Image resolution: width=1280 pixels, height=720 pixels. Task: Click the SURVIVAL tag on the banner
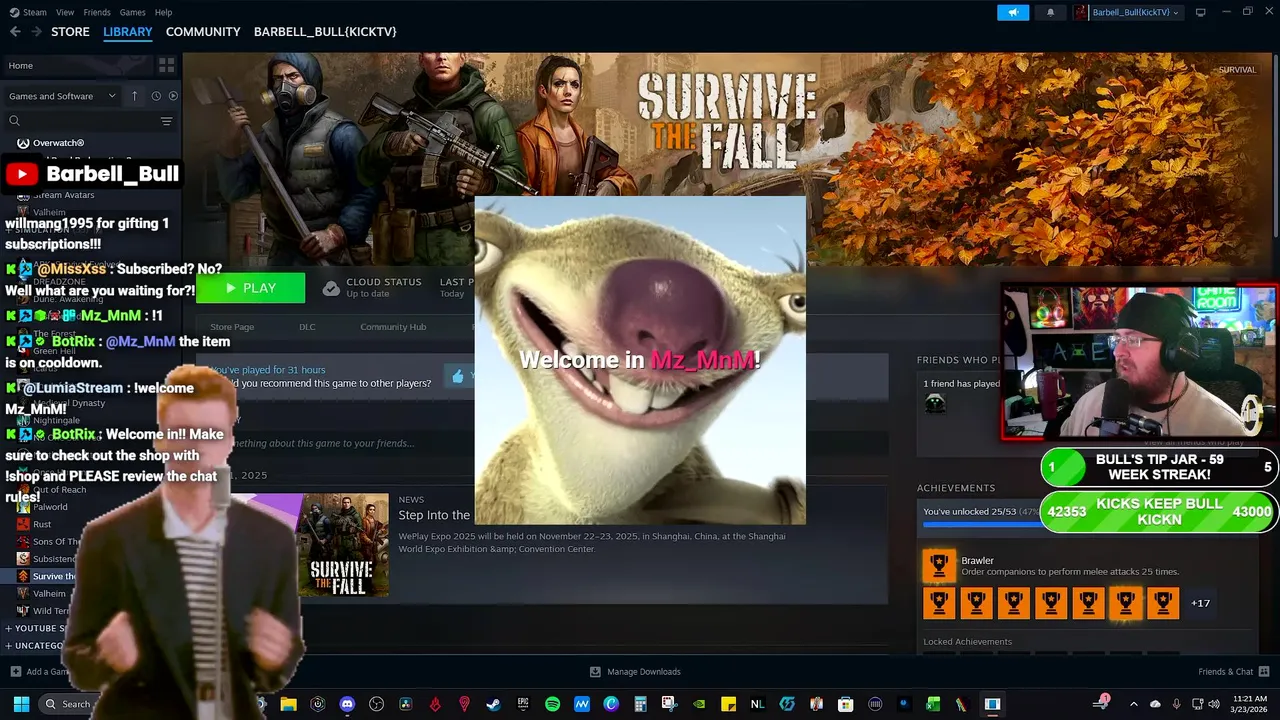pyautogui.click(x=1237, y=70)
